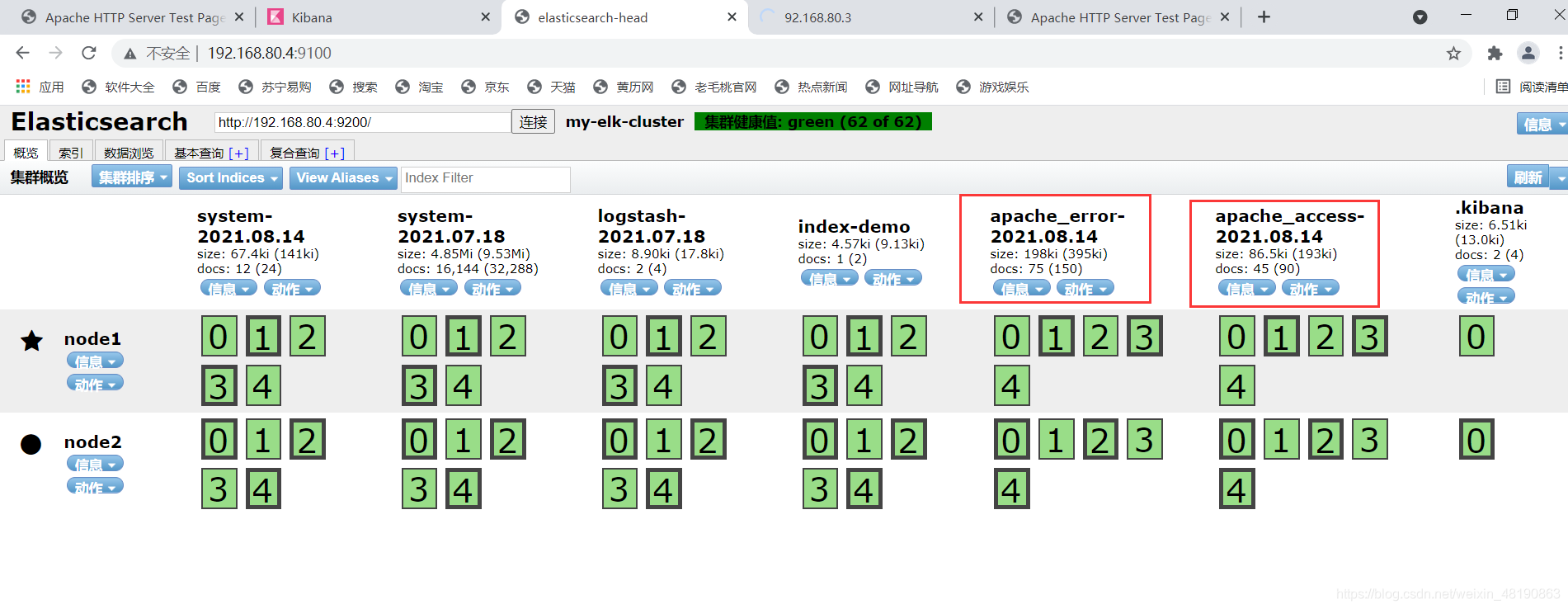The image size is (1568, 609).
Task: Select shard 0 of .kibana on node2
Action: (1476, 440)
